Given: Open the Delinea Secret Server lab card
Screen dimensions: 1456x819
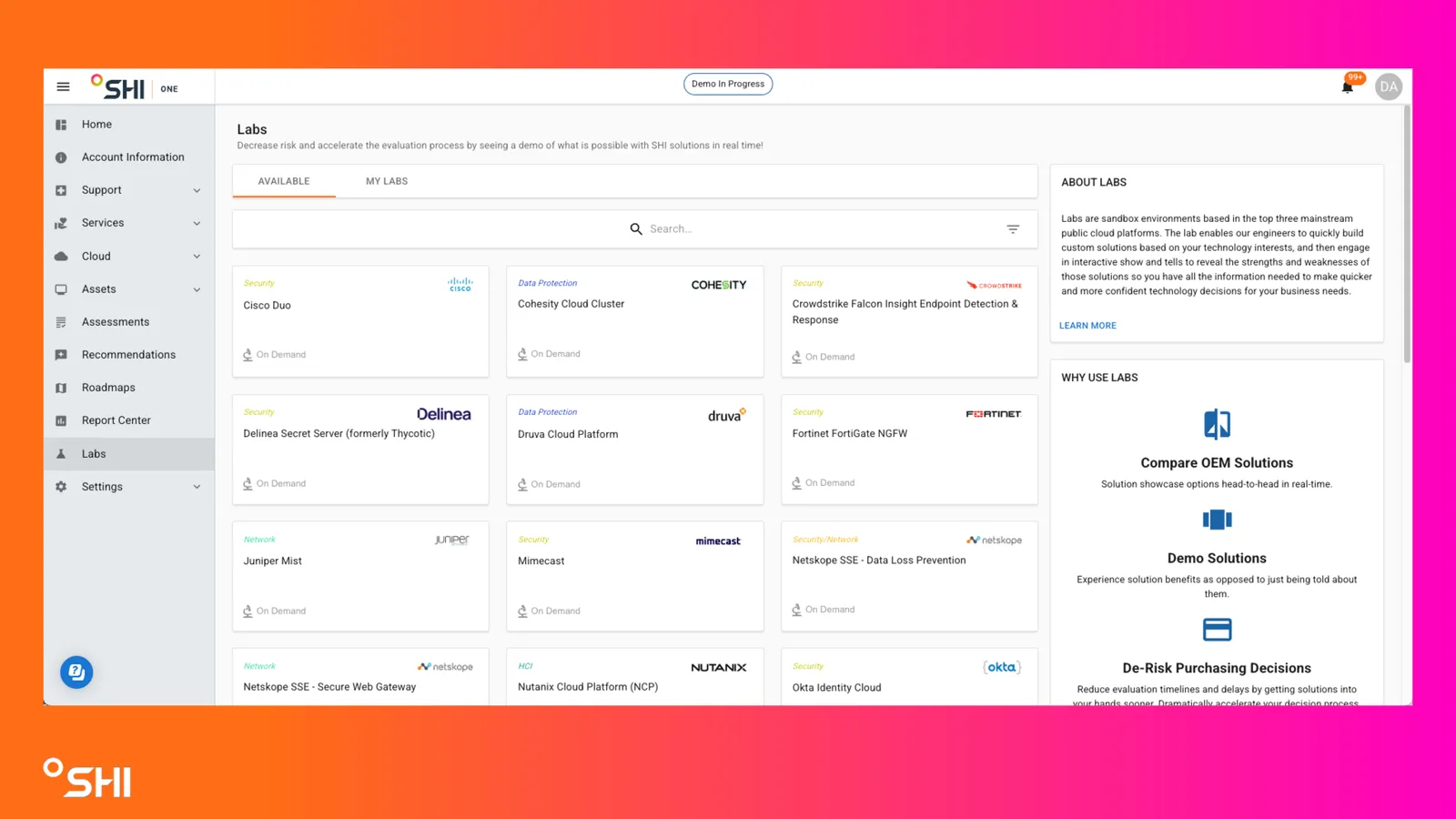Looking at the screenshot, I should click(360, 450).
